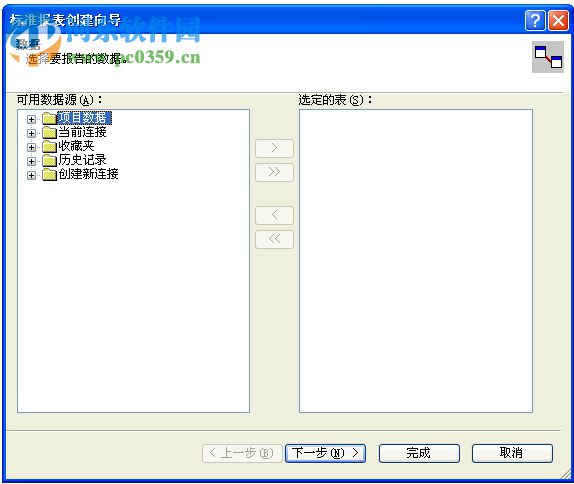Click the 项目数据 folder icon
Viewport: 574px width, 484px height.
pos(49,118)
